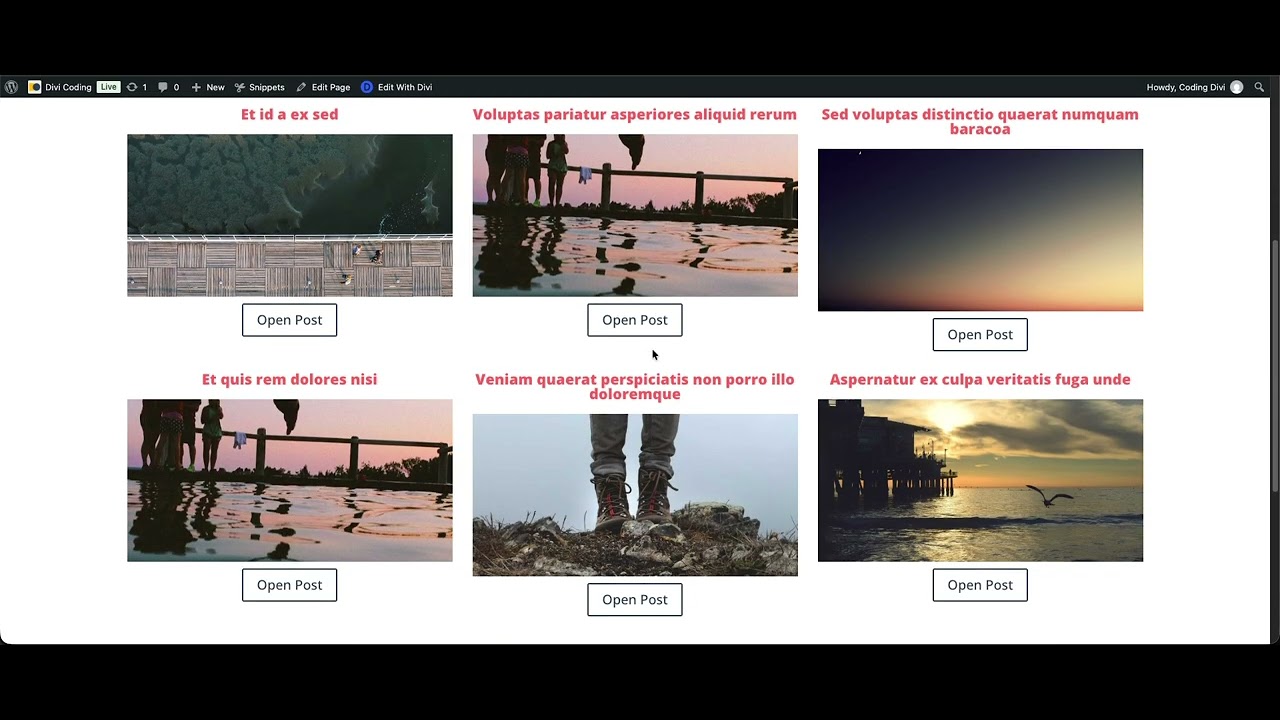Screen dimensions: 1280x720
Task: Open Snippets in the admin bar
Action: [259, 87]
